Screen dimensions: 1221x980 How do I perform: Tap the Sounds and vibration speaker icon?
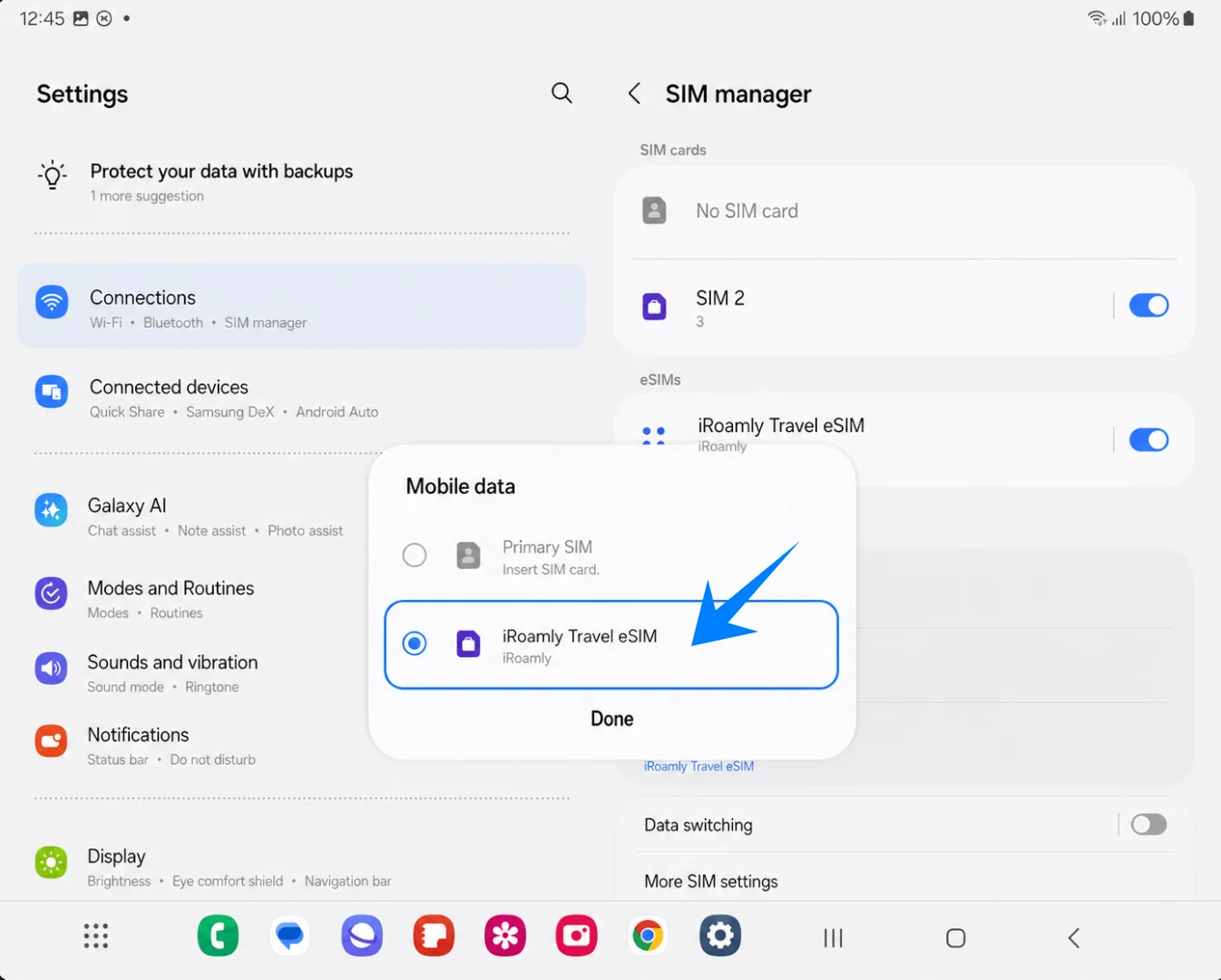[51, 668]
